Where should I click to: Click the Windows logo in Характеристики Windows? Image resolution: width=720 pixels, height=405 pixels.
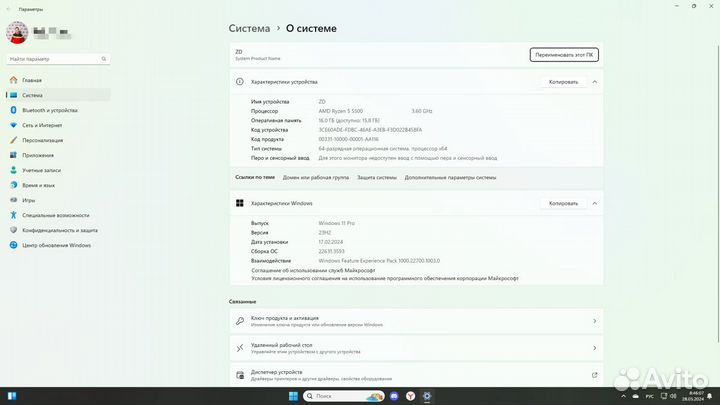click(x=240, y=203)
